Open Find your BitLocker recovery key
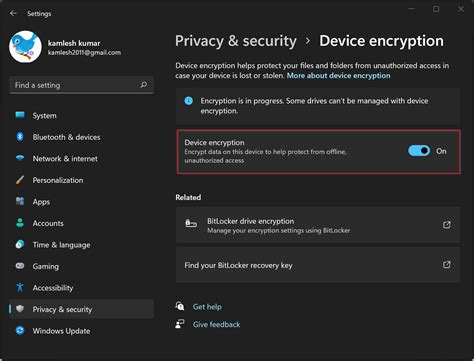 point(318,265)
